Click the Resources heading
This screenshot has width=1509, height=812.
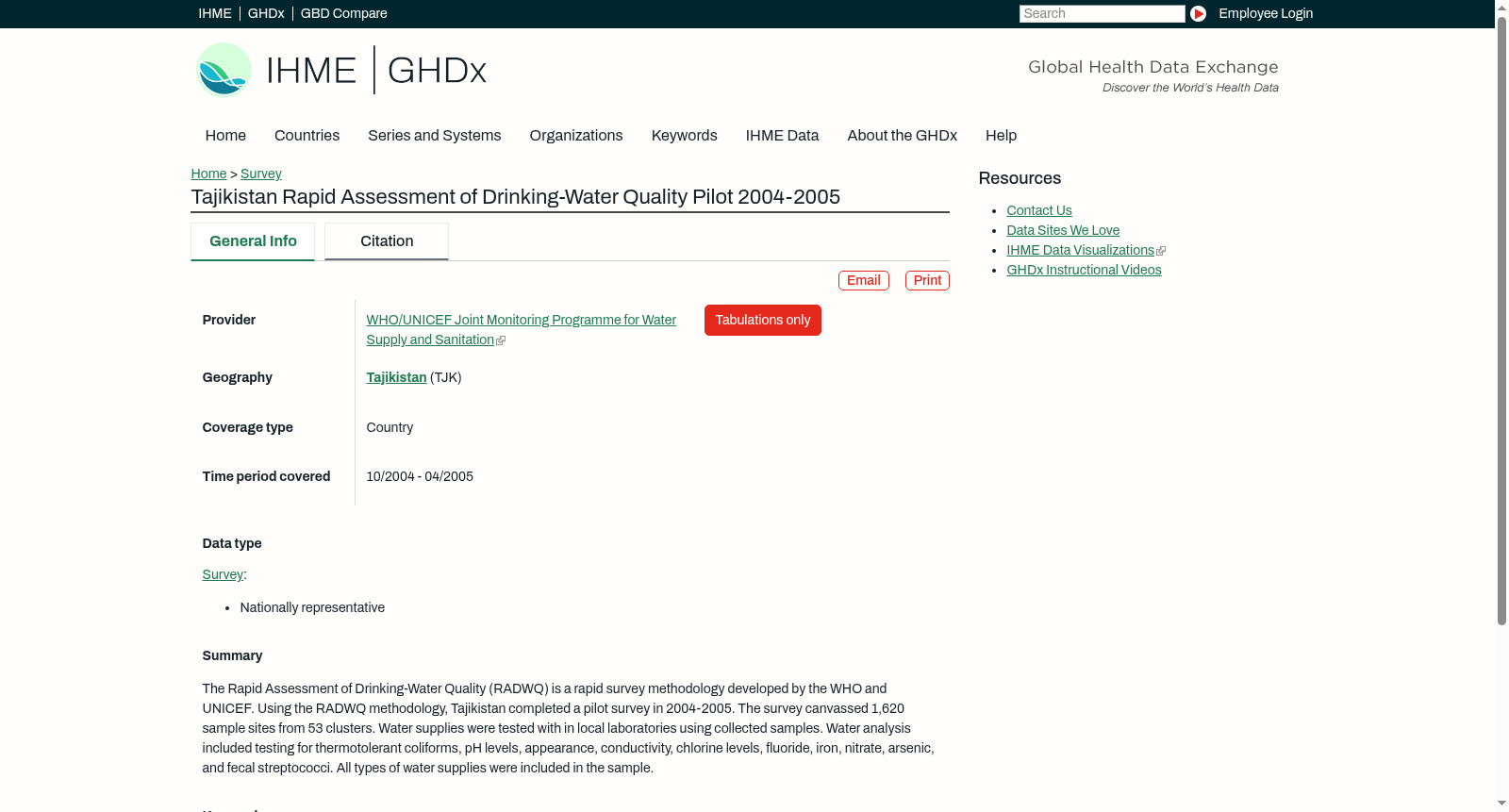(x=1020, y=179)
